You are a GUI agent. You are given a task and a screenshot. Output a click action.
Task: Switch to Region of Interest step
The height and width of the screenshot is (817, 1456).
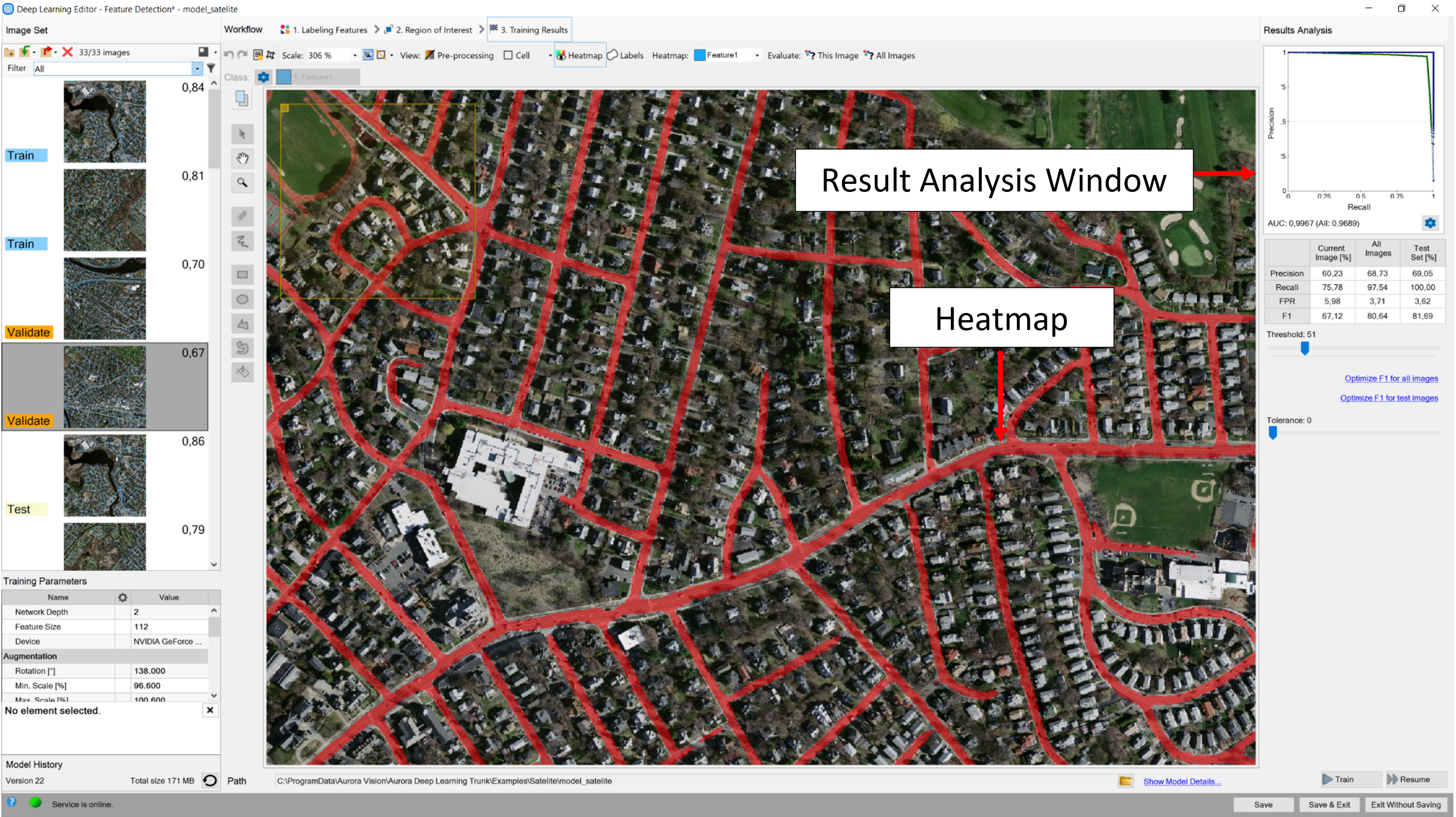428,30
